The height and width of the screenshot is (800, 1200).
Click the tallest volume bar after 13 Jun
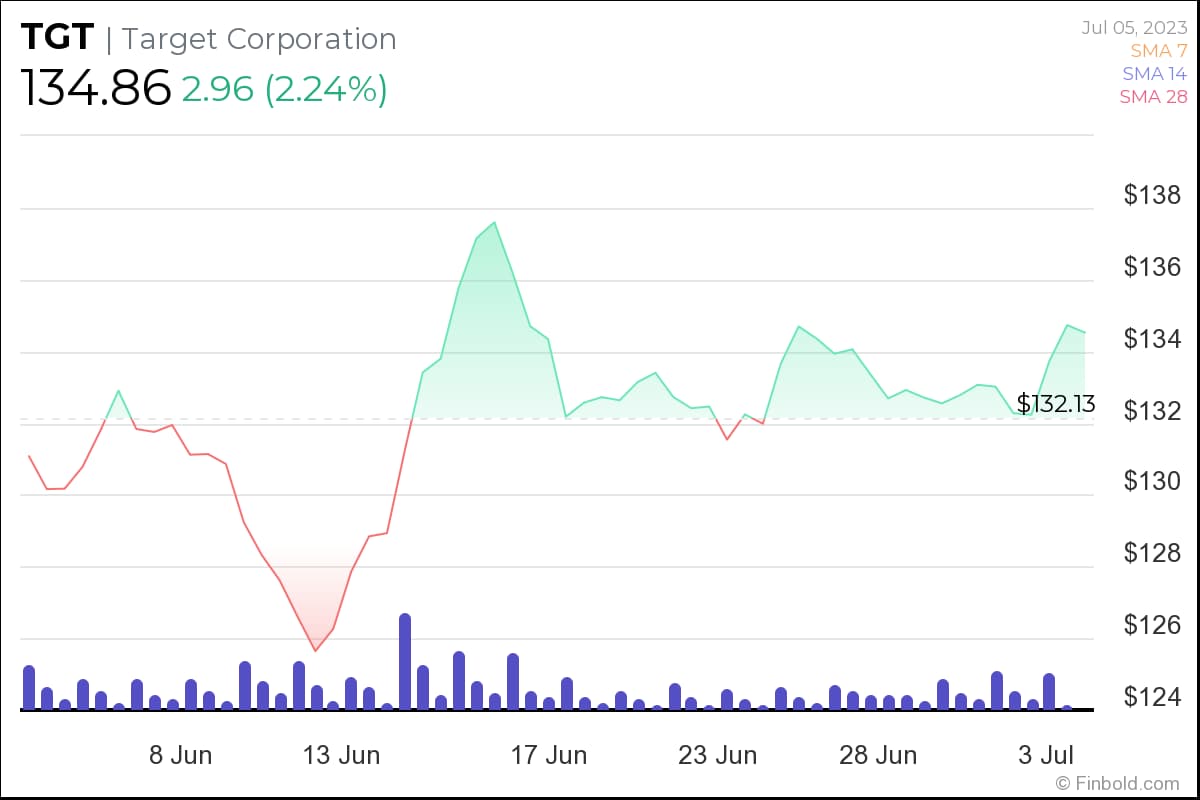[x=405, y=662]
